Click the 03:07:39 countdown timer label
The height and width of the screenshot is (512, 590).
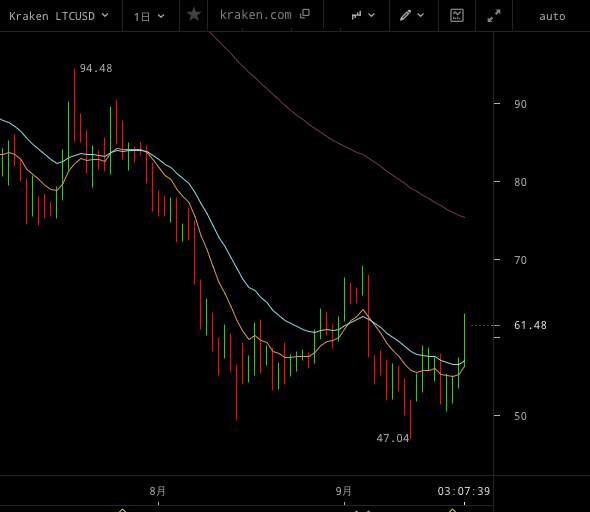(x=464, y=491)
